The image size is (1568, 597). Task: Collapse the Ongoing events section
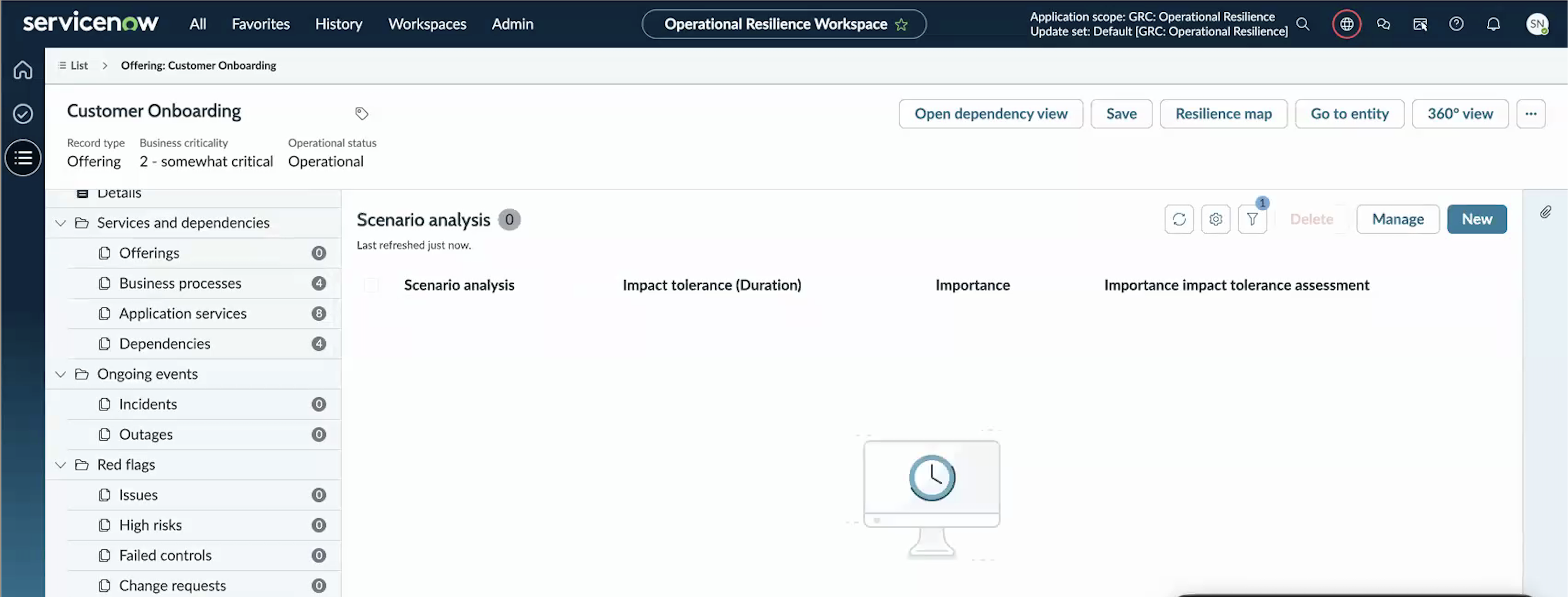click(60, 374)
